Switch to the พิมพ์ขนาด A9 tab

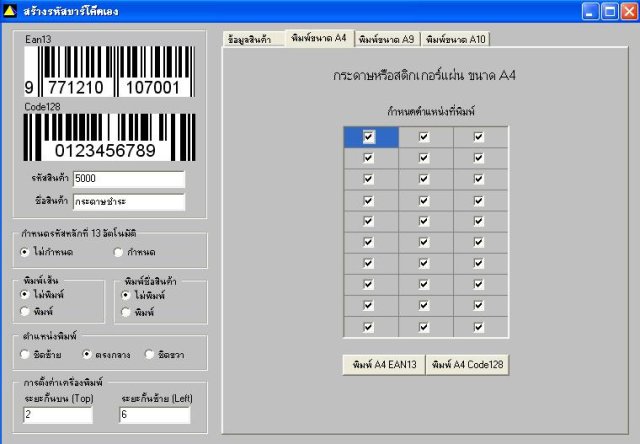click(x=386, y=39)
